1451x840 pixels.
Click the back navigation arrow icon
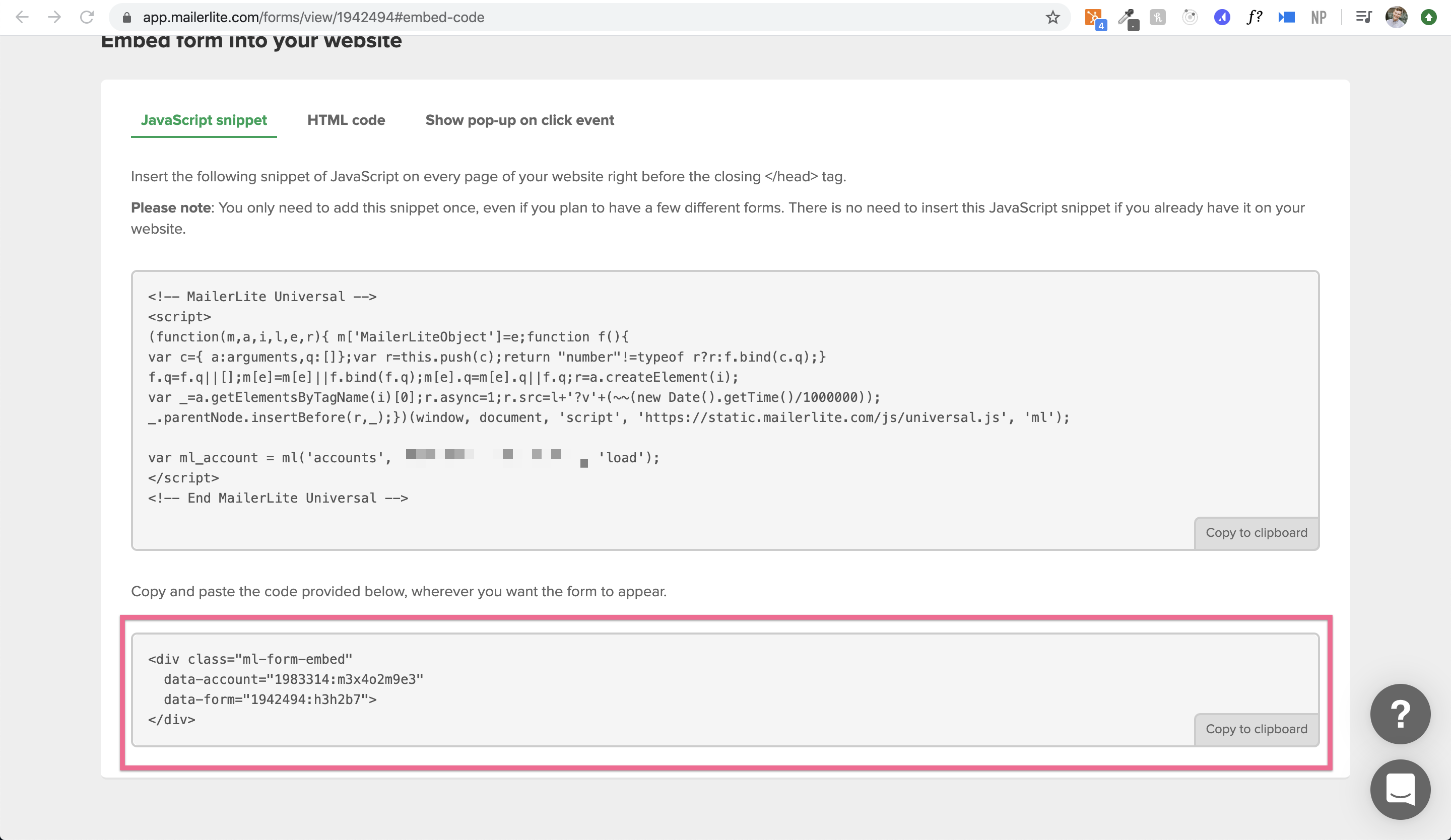(22, 17)
